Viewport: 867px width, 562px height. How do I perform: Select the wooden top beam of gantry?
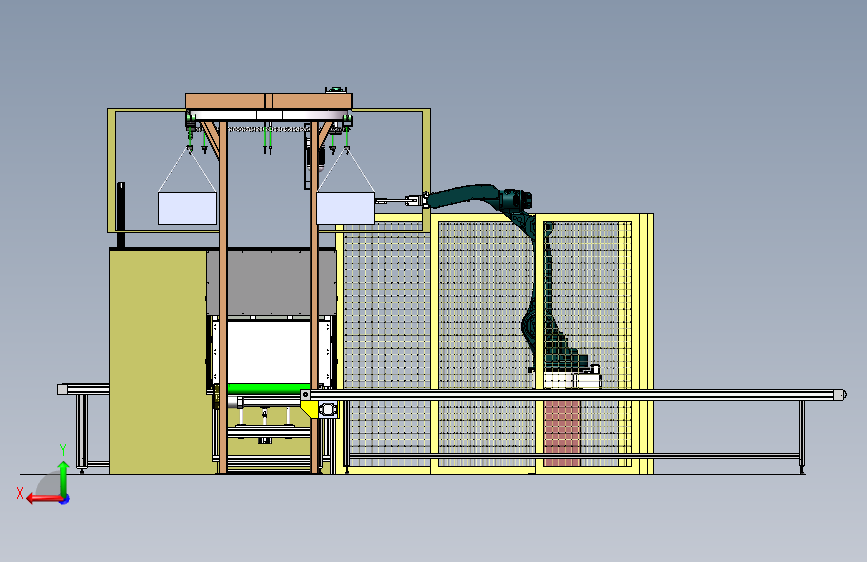click(x=269, y=101)
